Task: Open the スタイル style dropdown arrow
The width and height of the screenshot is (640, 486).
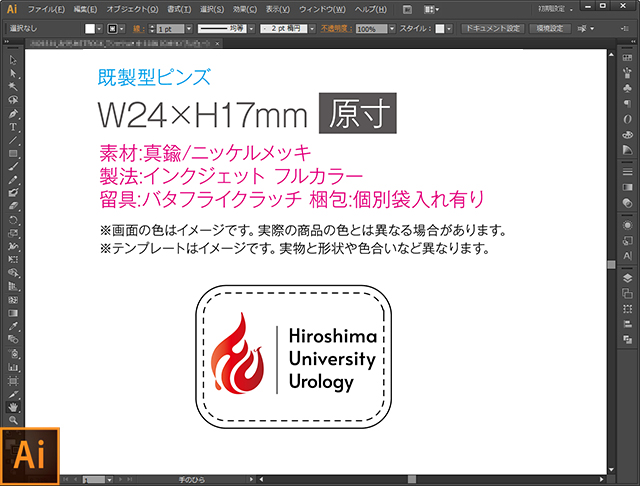Action: point(449,29)
